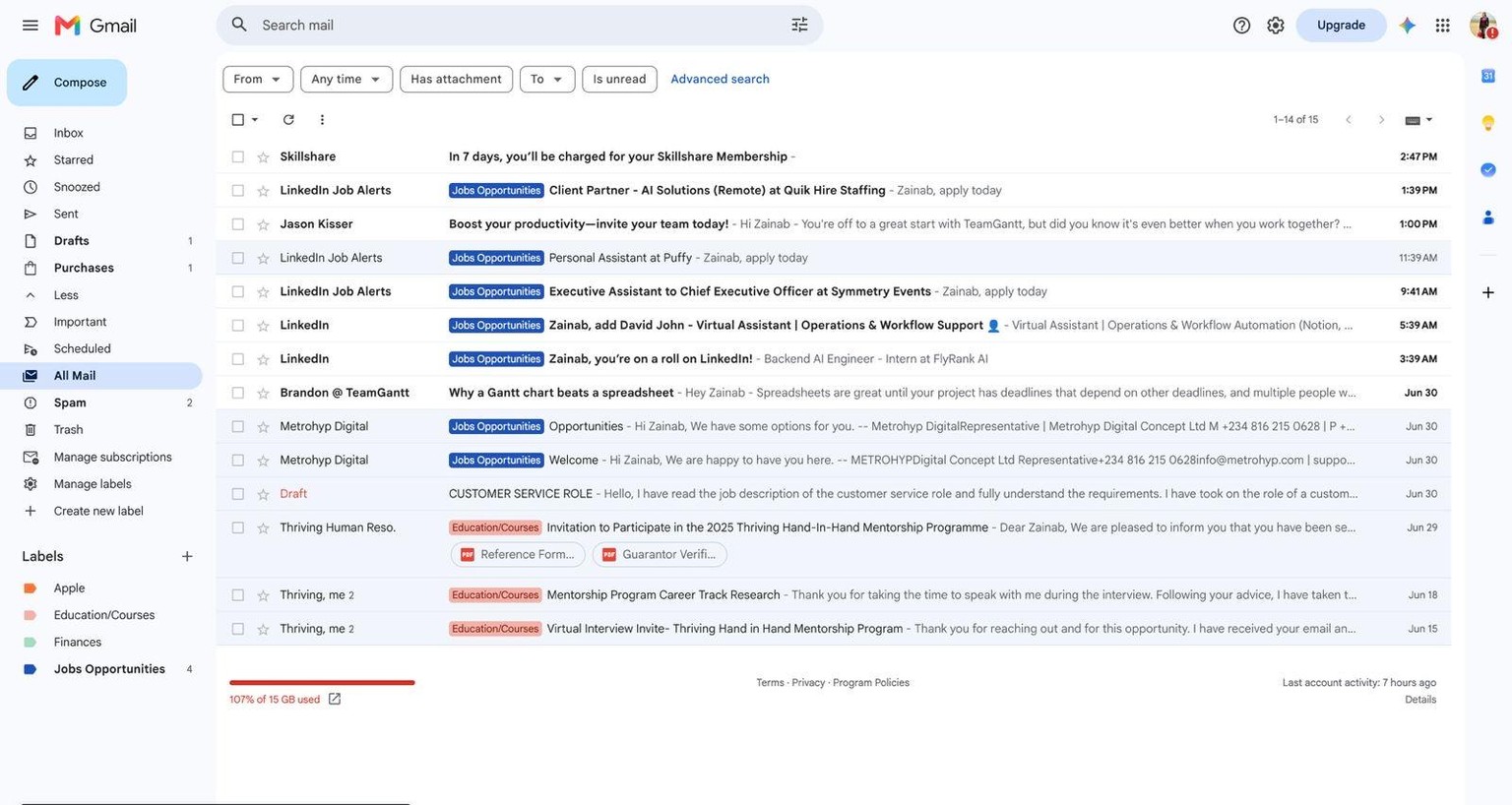Viewport: 1512px width, 805px height.
Task: Open Calendar in side panel
Action: (1488, 76)
